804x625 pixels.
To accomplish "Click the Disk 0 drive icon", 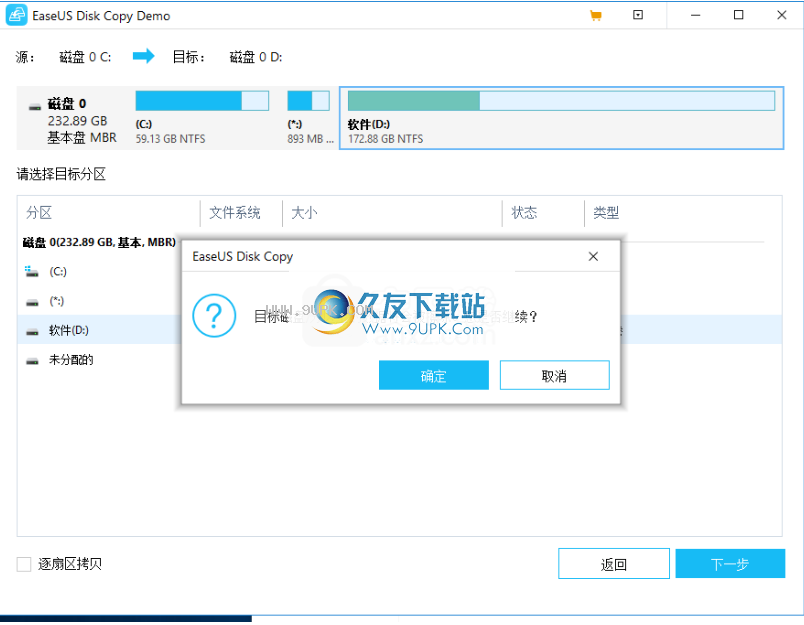I will 35,107.
